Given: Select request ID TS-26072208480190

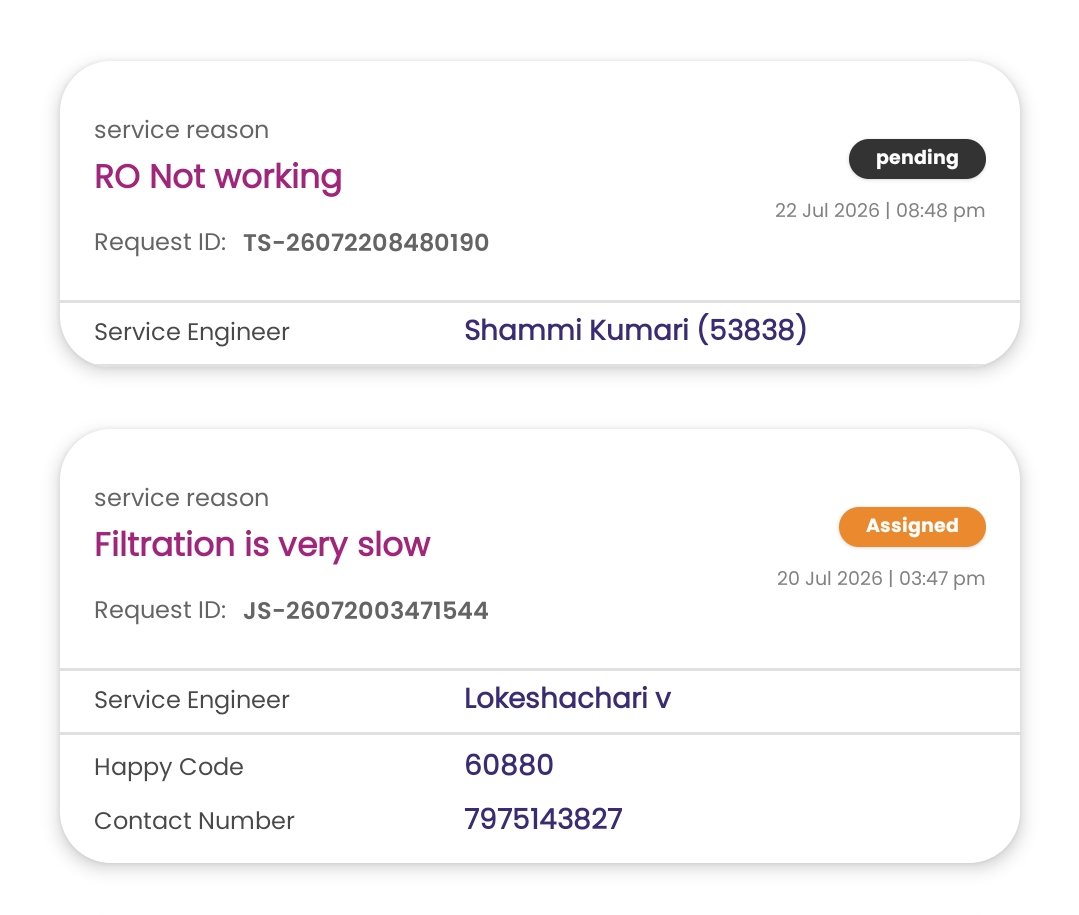Looking at the screenshot, I should point(366,243).
